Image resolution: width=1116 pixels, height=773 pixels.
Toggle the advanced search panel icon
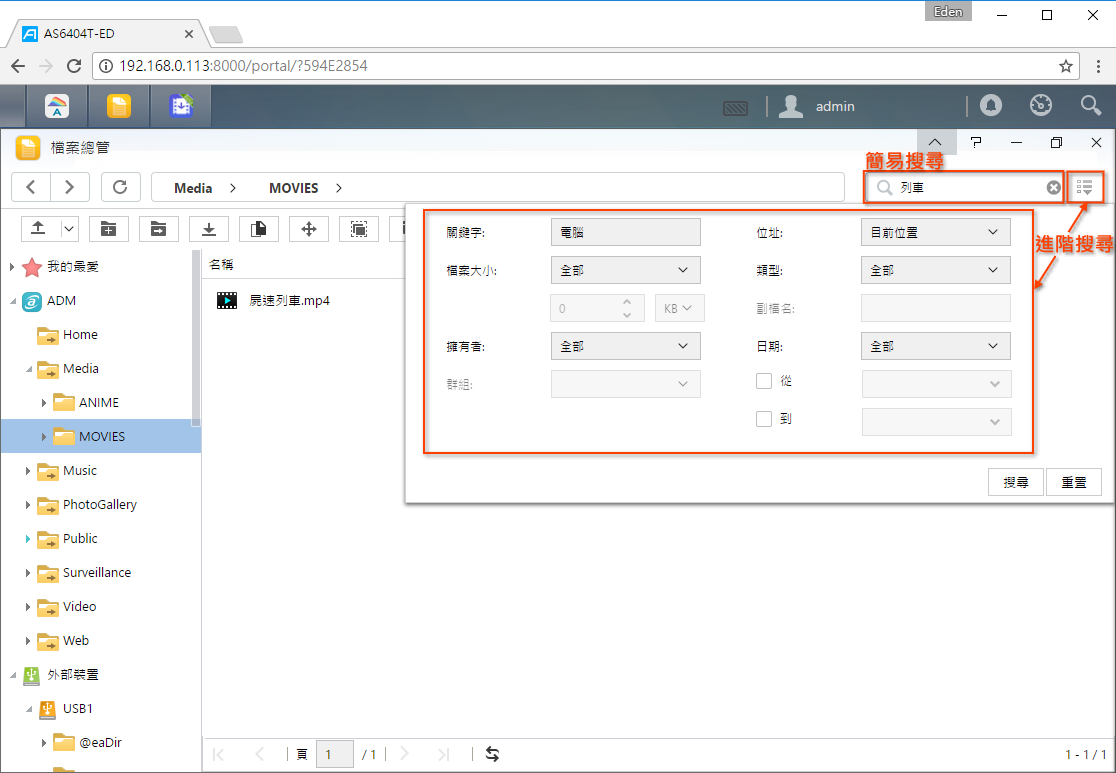coord(1085,187)
